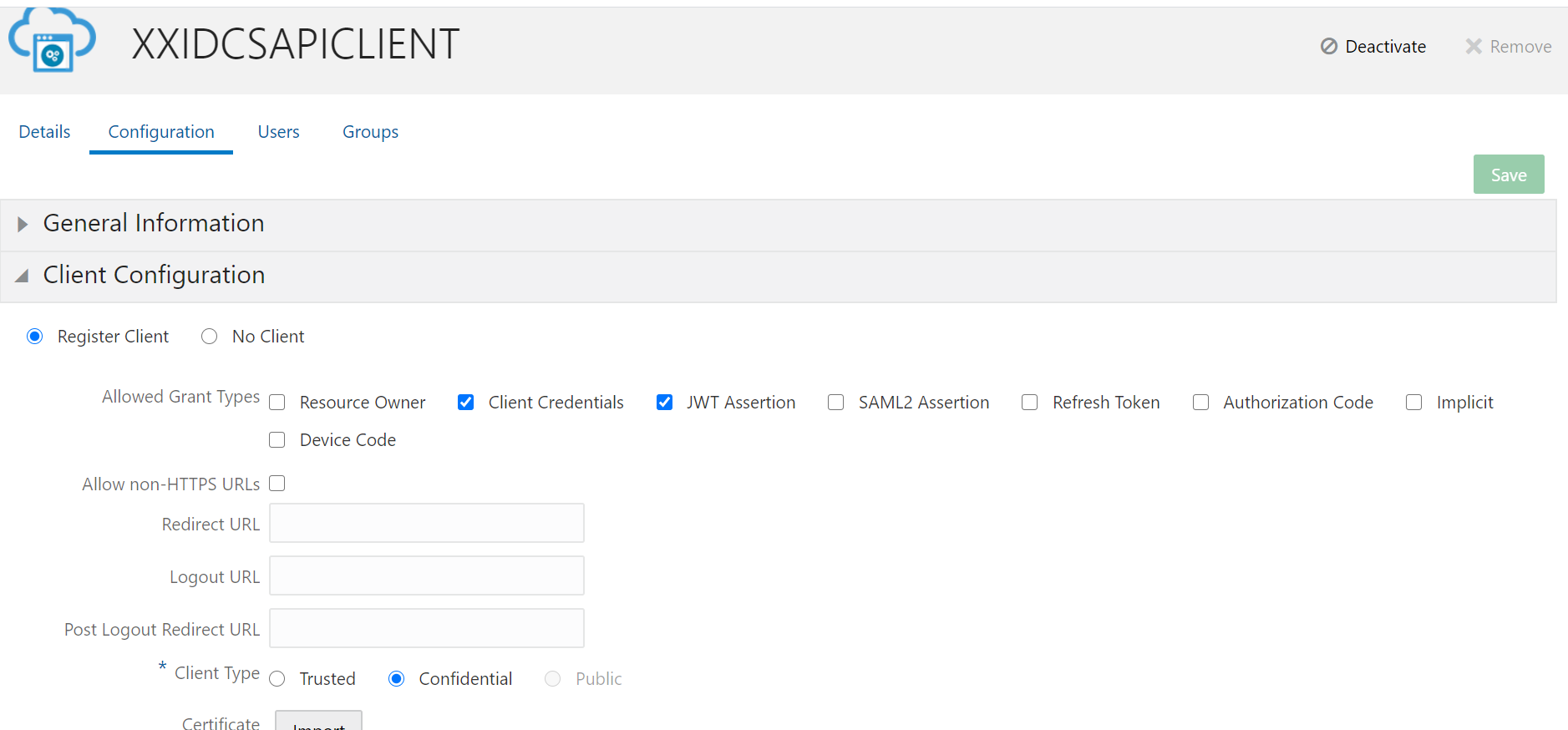Click the Remove text link
The image size is (1568, 730).
tap(1520, 47)
